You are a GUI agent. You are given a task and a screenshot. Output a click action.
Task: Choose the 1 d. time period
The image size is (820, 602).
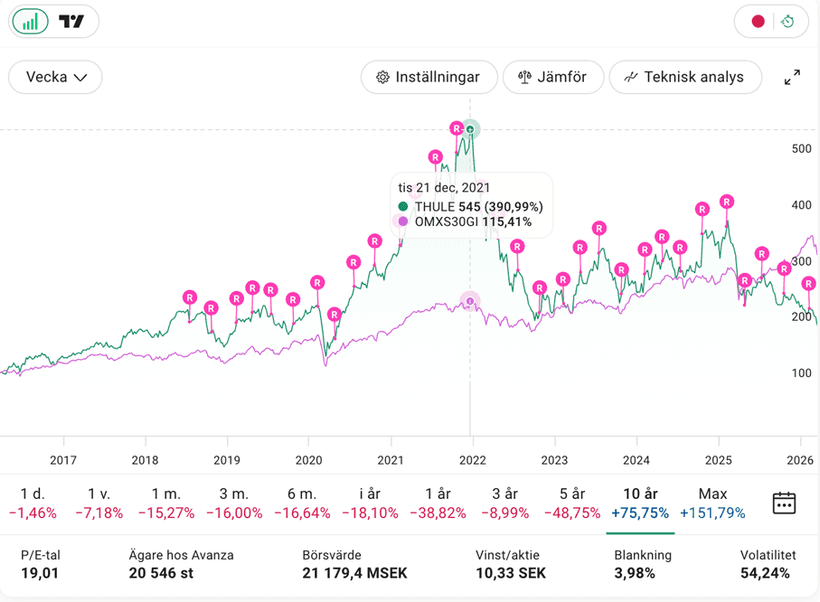33,502
